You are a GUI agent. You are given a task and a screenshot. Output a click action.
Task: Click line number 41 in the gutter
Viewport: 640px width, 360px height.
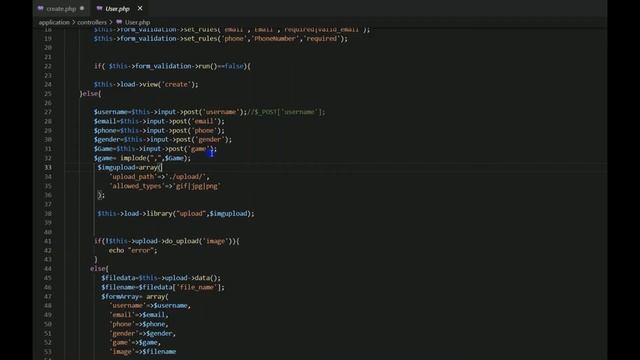(48, 241)
